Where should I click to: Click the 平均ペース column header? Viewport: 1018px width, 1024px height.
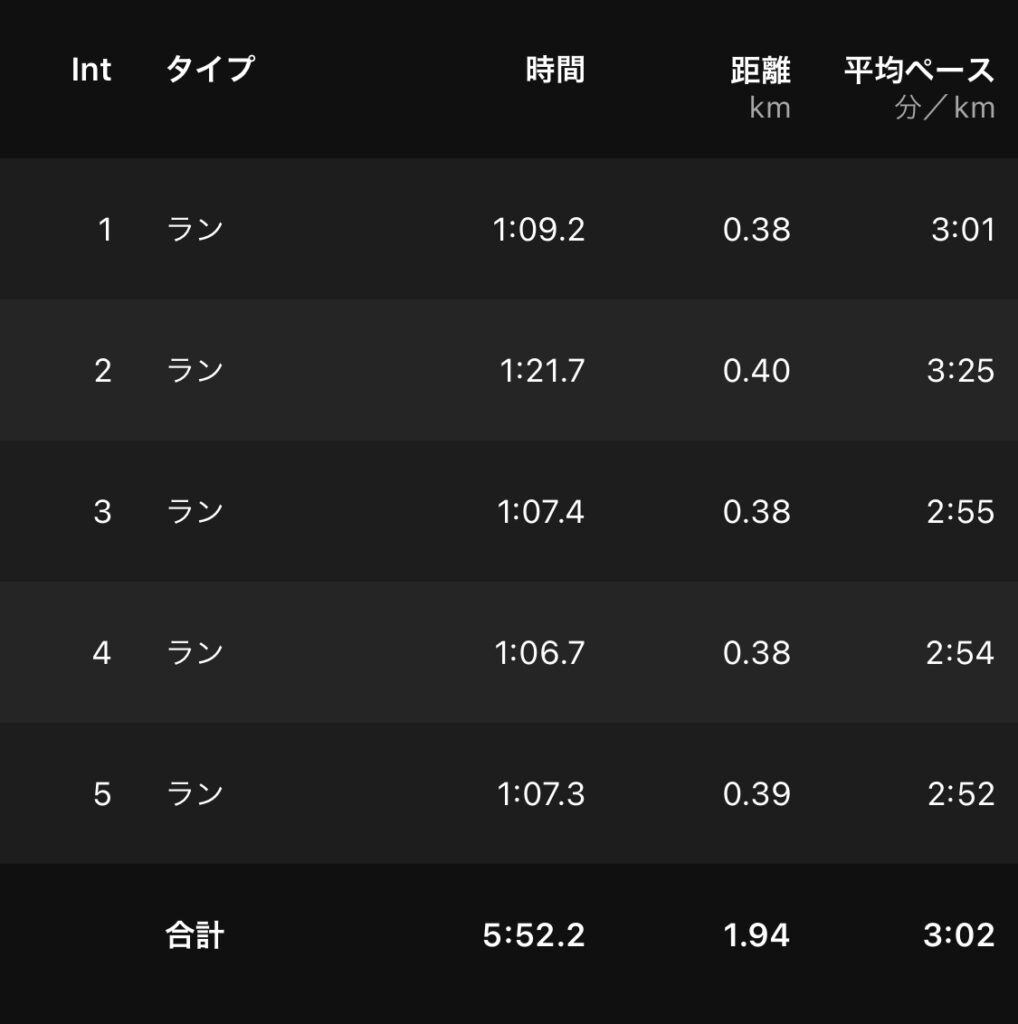(x=919, y=70)
